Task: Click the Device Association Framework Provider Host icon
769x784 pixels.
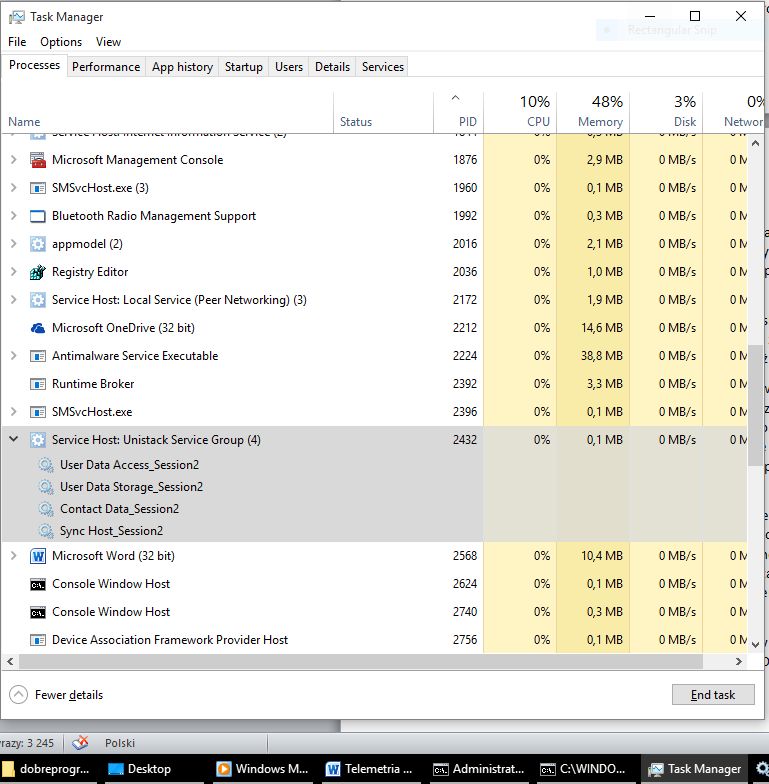Action: [x=38, y=640]
